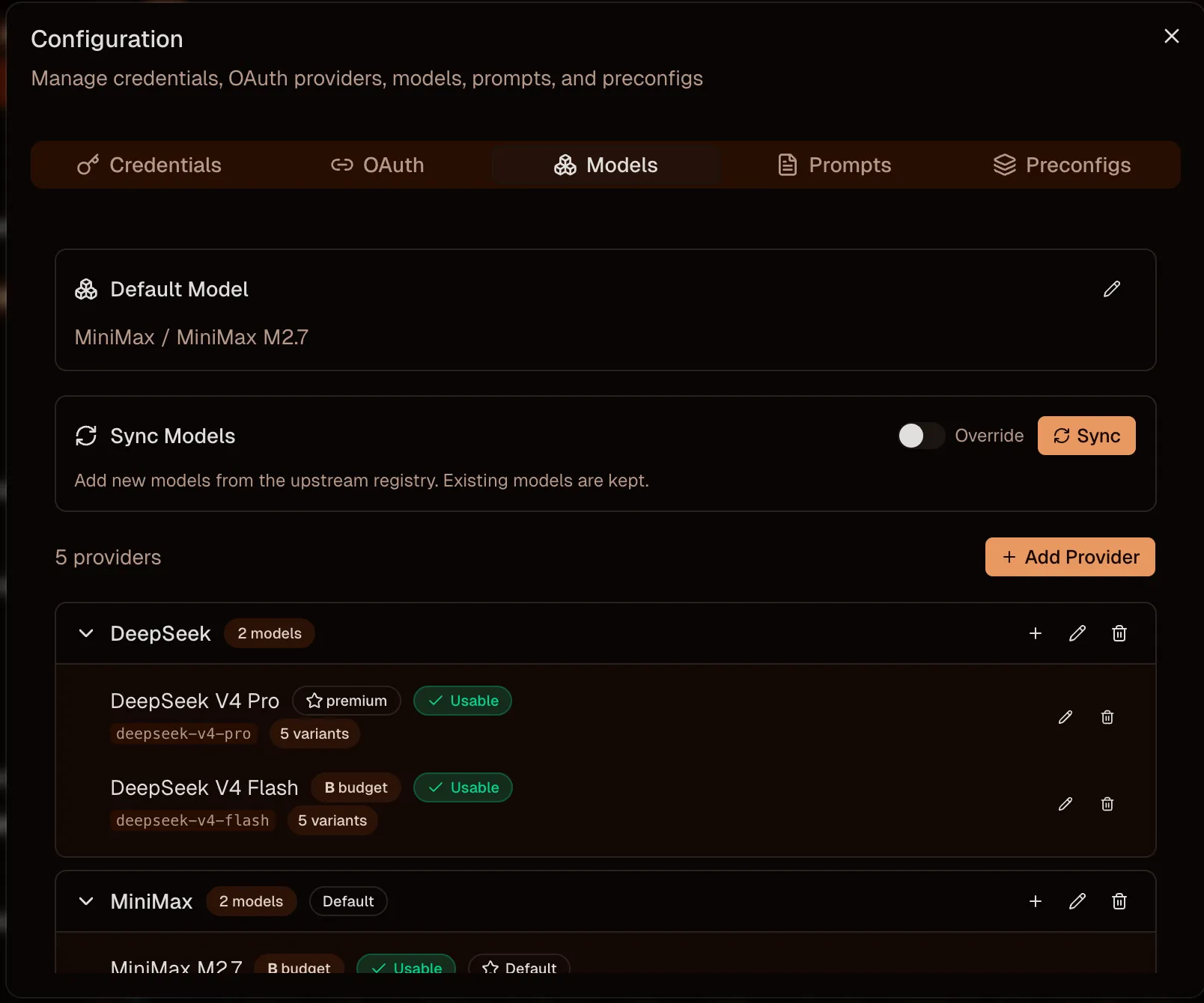Viewport: 1204px width, 1003px height.
Task: Click the '2 models' badge next to DeepSeek
Action: 270,633
